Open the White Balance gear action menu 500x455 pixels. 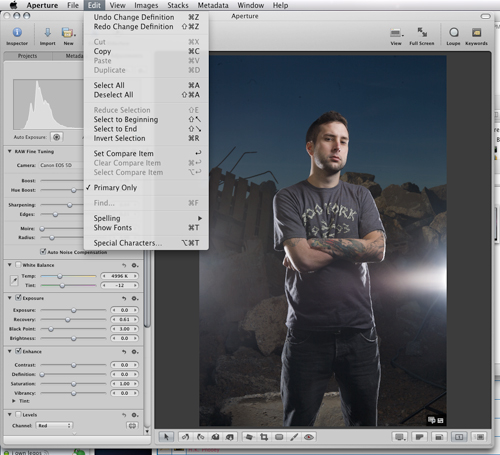tap(135, 265)
